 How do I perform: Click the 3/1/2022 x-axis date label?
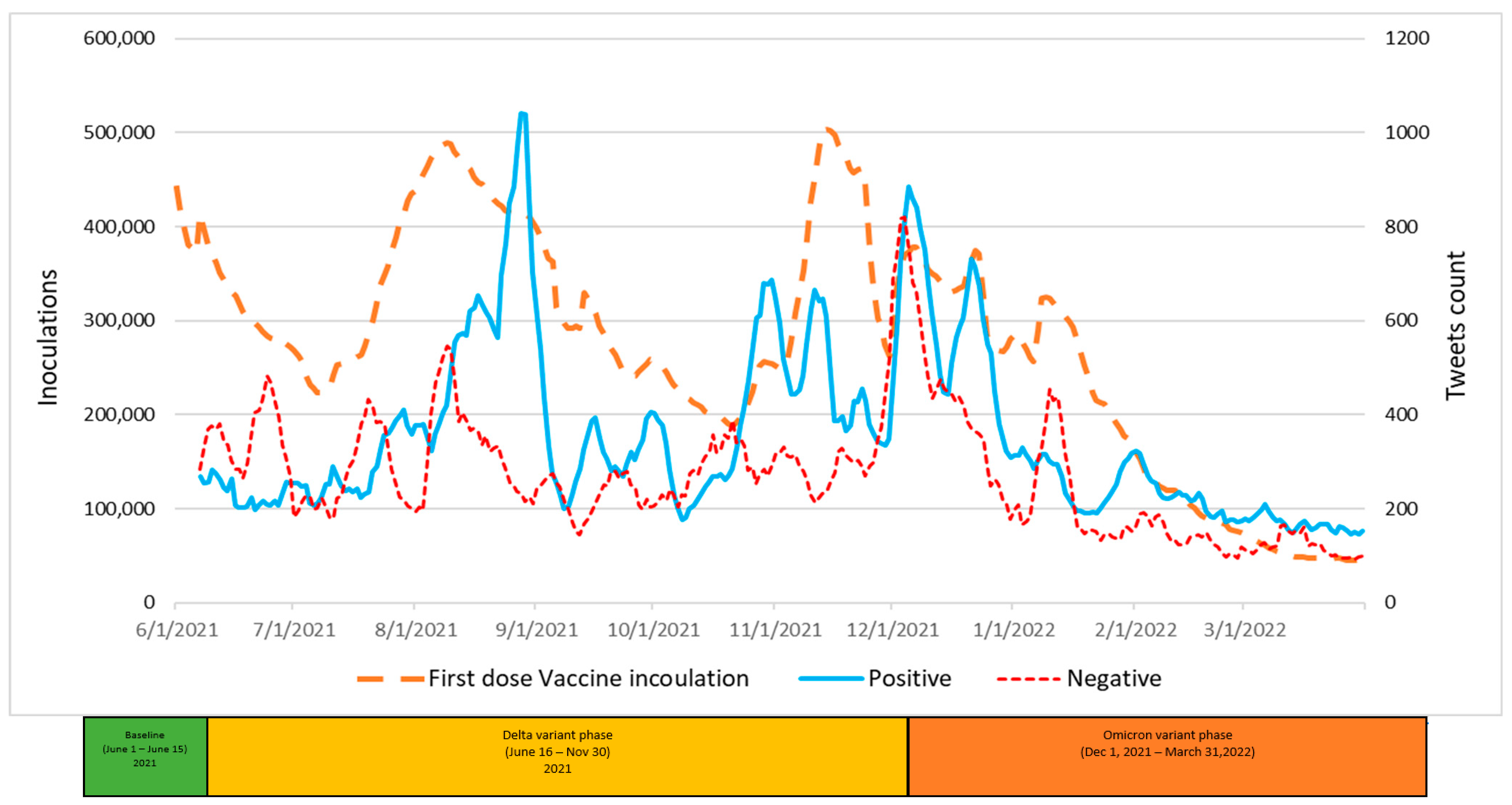(1244, 630)
